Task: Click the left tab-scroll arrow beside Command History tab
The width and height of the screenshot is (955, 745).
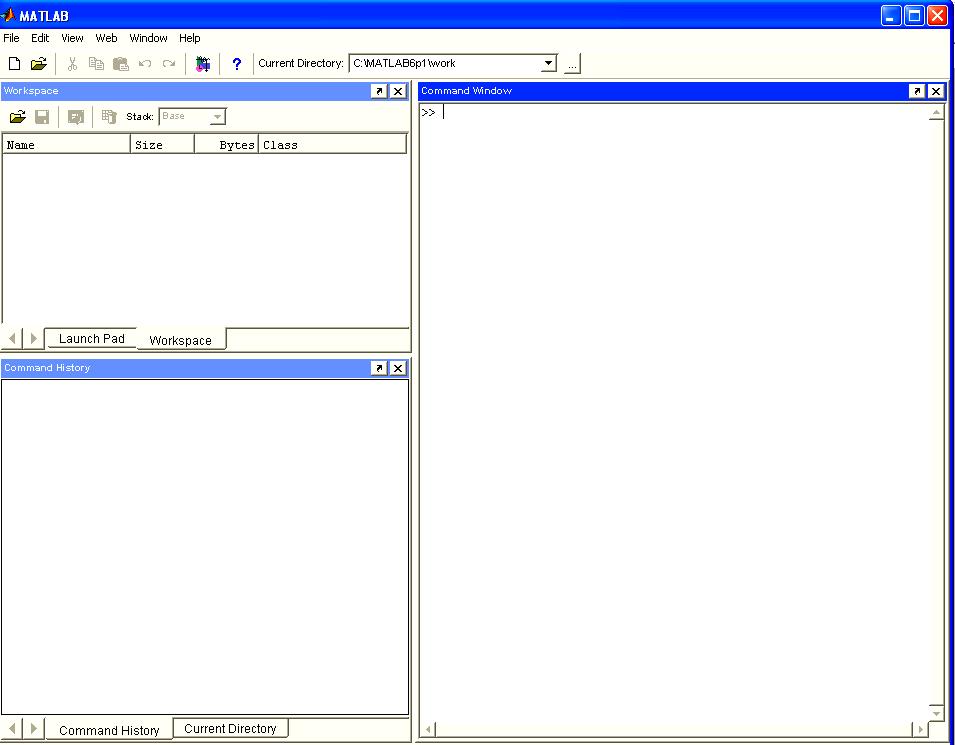Action: tap(12, 728)
